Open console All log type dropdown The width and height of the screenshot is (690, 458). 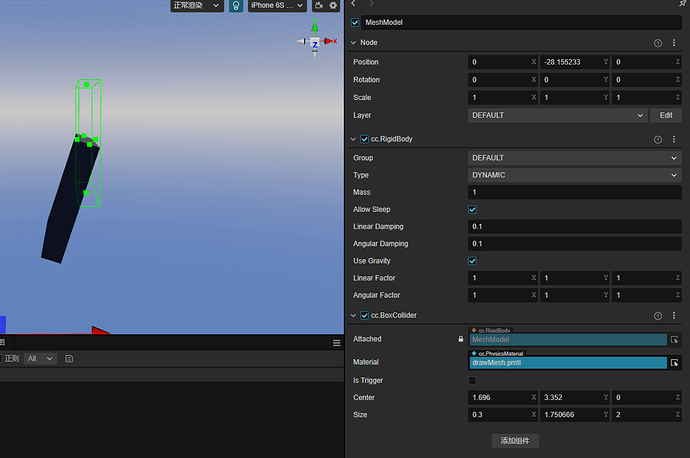click(40, 359)
